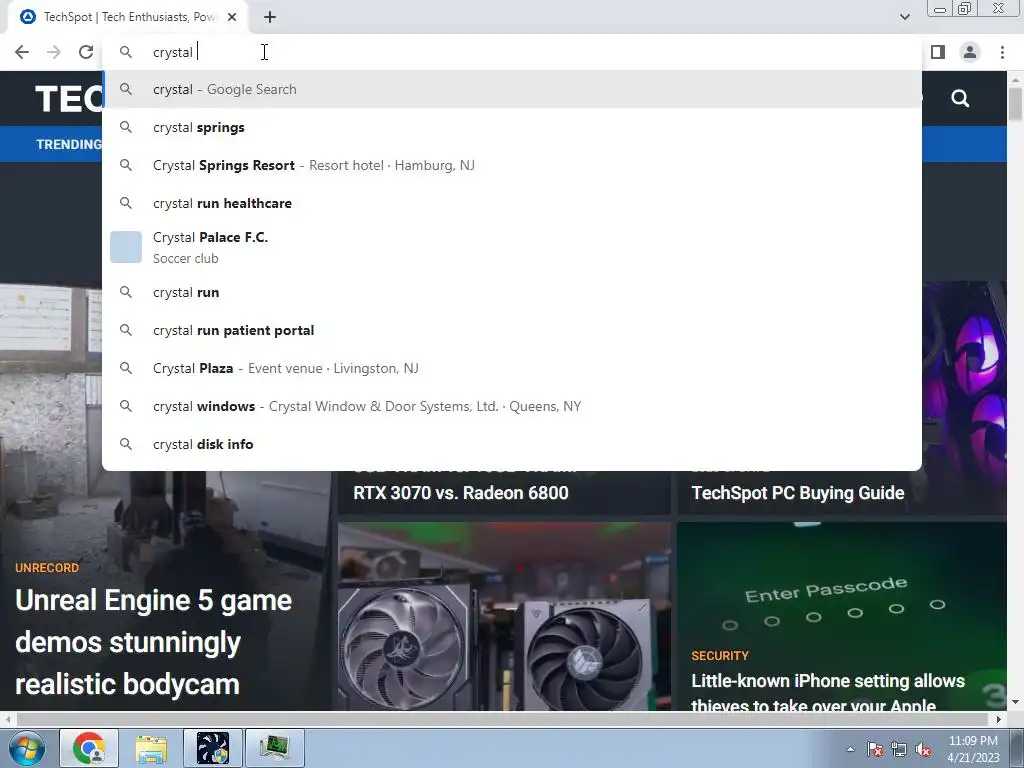Close the TechSpot tab
The height and width of the screenshot is (768, 1024).
[x=232, y=18]
